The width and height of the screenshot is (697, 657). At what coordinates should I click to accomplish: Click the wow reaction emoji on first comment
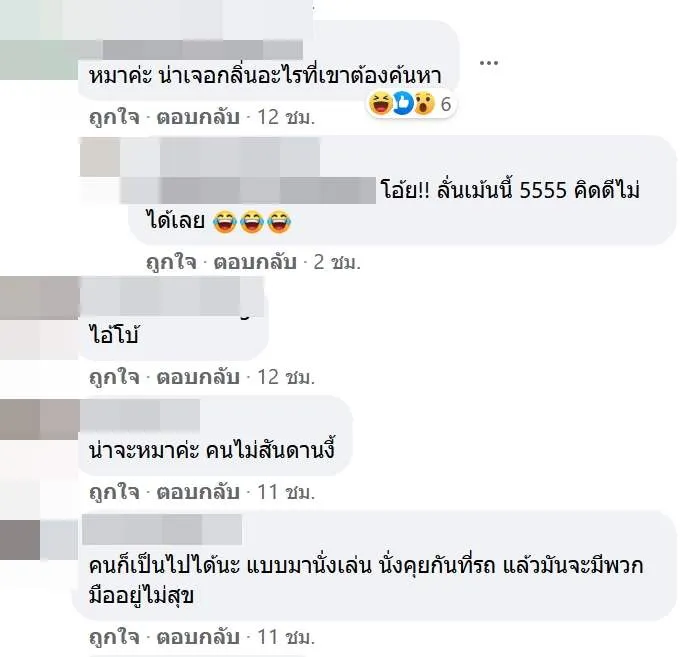(x=424, y=104)
